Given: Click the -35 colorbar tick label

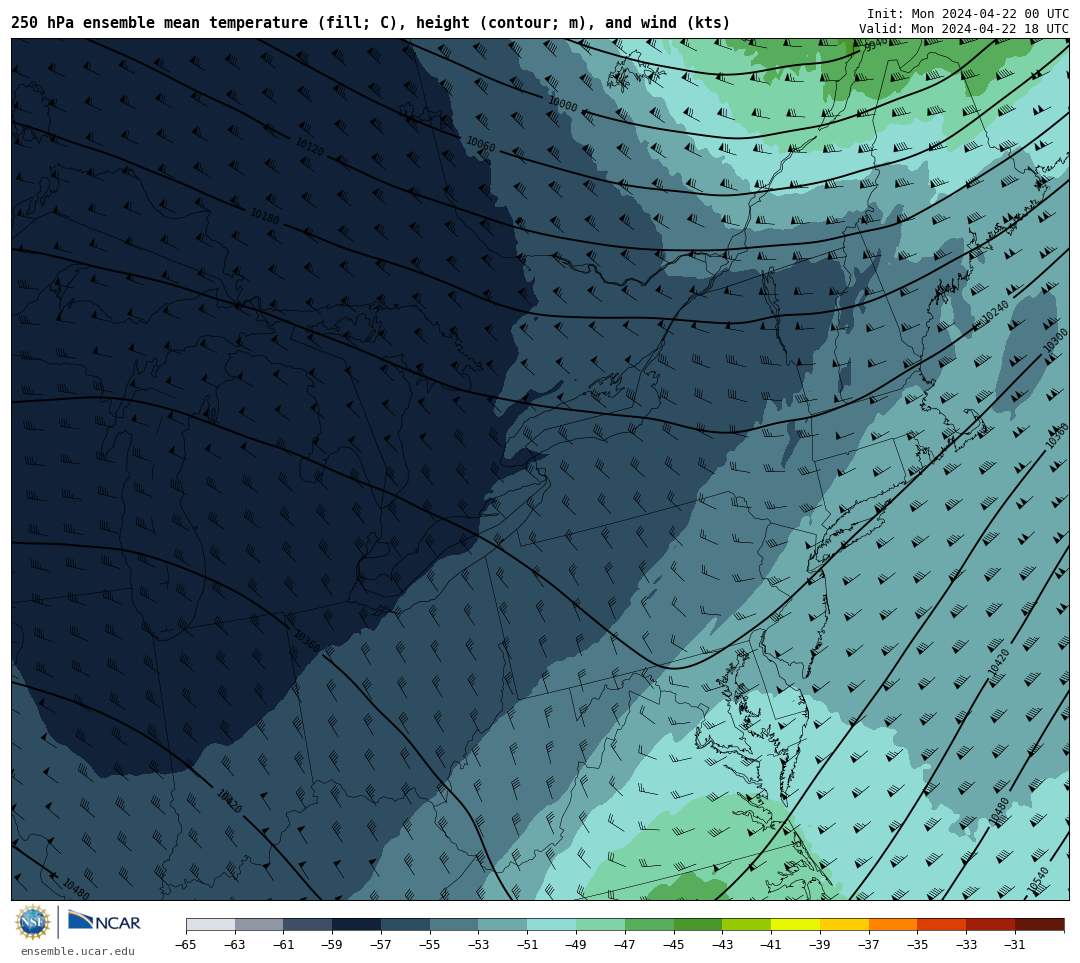Looking at the screenshot, I should tap(917, 944).
